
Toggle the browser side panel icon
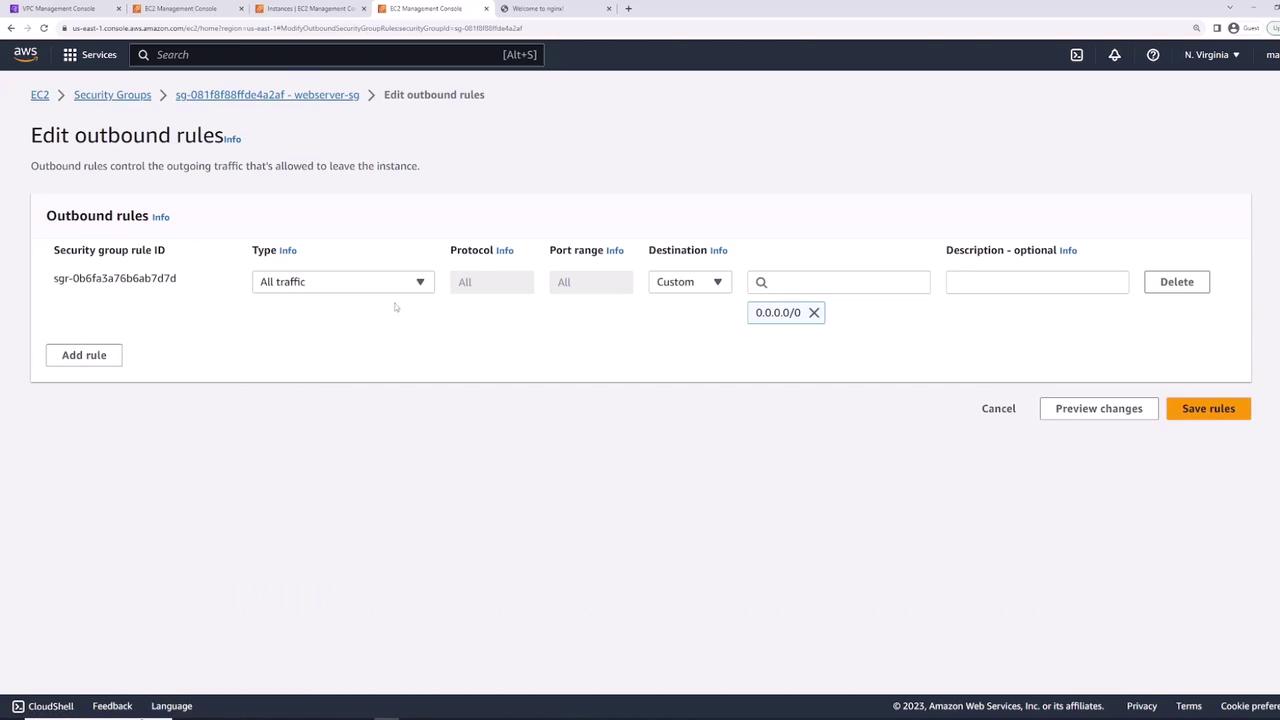1217,28
